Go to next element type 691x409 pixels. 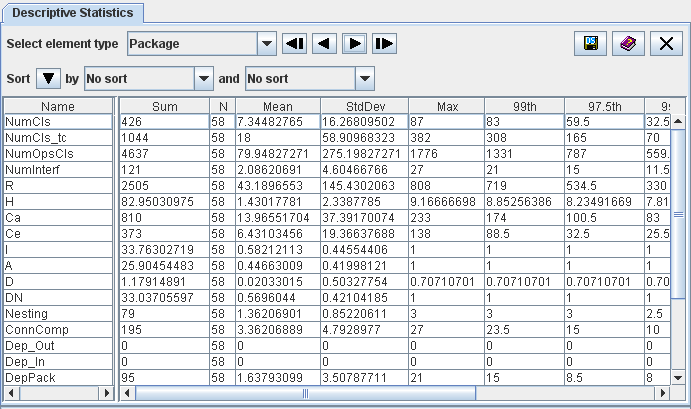pos(355,44)
